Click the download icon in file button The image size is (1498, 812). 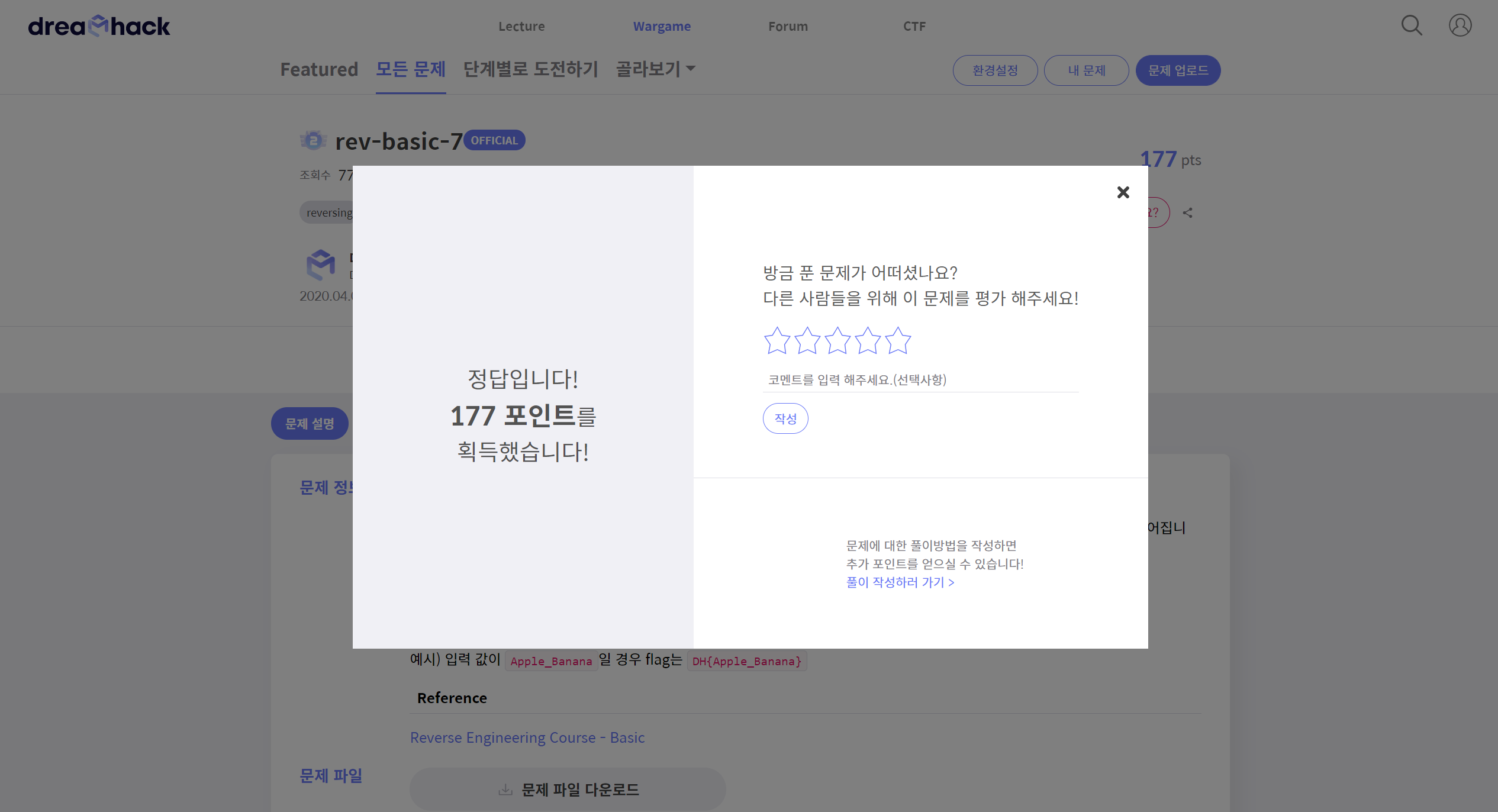point(505,790)
